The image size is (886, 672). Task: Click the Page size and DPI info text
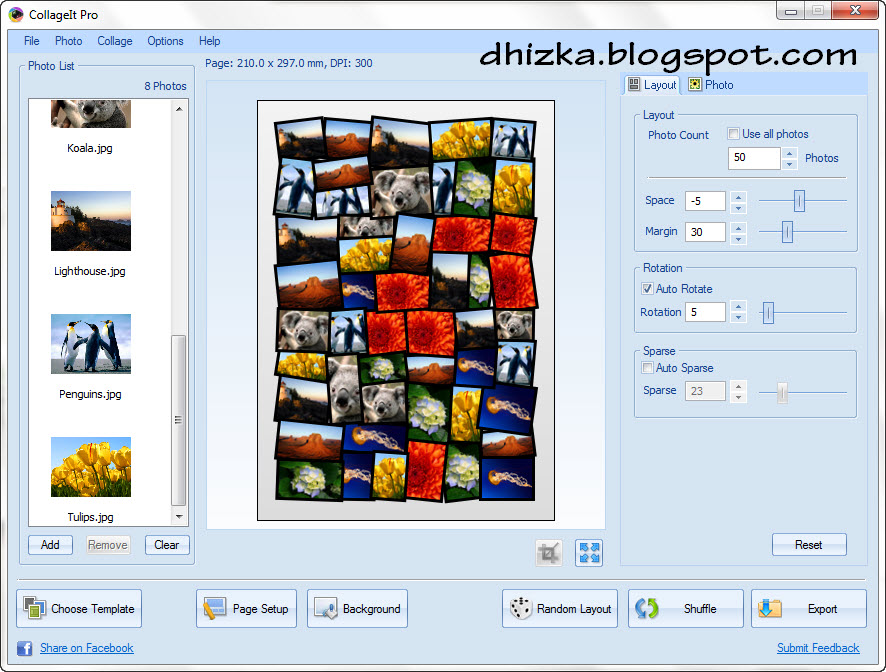[x=289, y=63]
